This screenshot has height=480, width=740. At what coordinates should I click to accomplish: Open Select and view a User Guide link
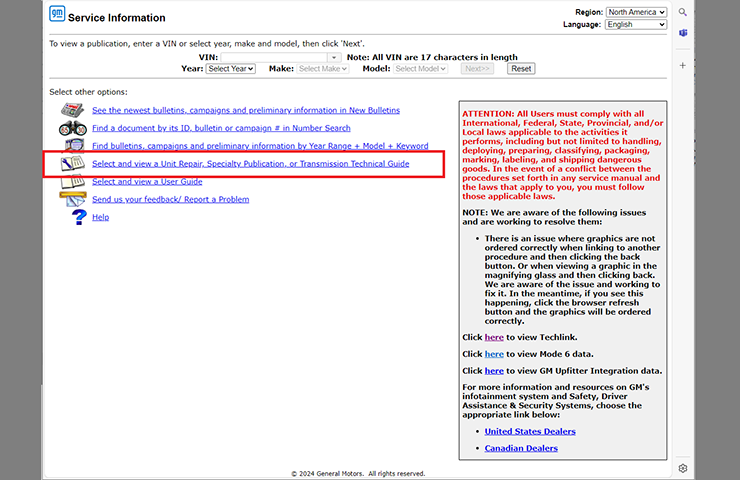coord(147,182)
